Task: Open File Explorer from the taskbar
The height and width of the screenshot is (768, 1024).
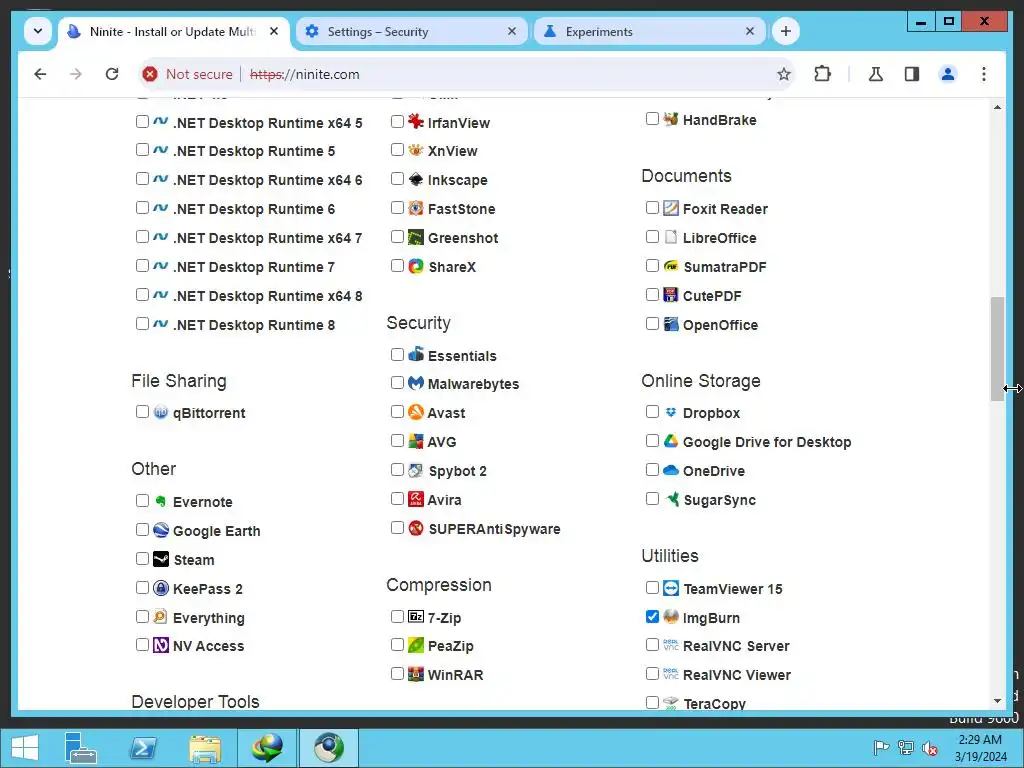Action: (x=205, y=748)
